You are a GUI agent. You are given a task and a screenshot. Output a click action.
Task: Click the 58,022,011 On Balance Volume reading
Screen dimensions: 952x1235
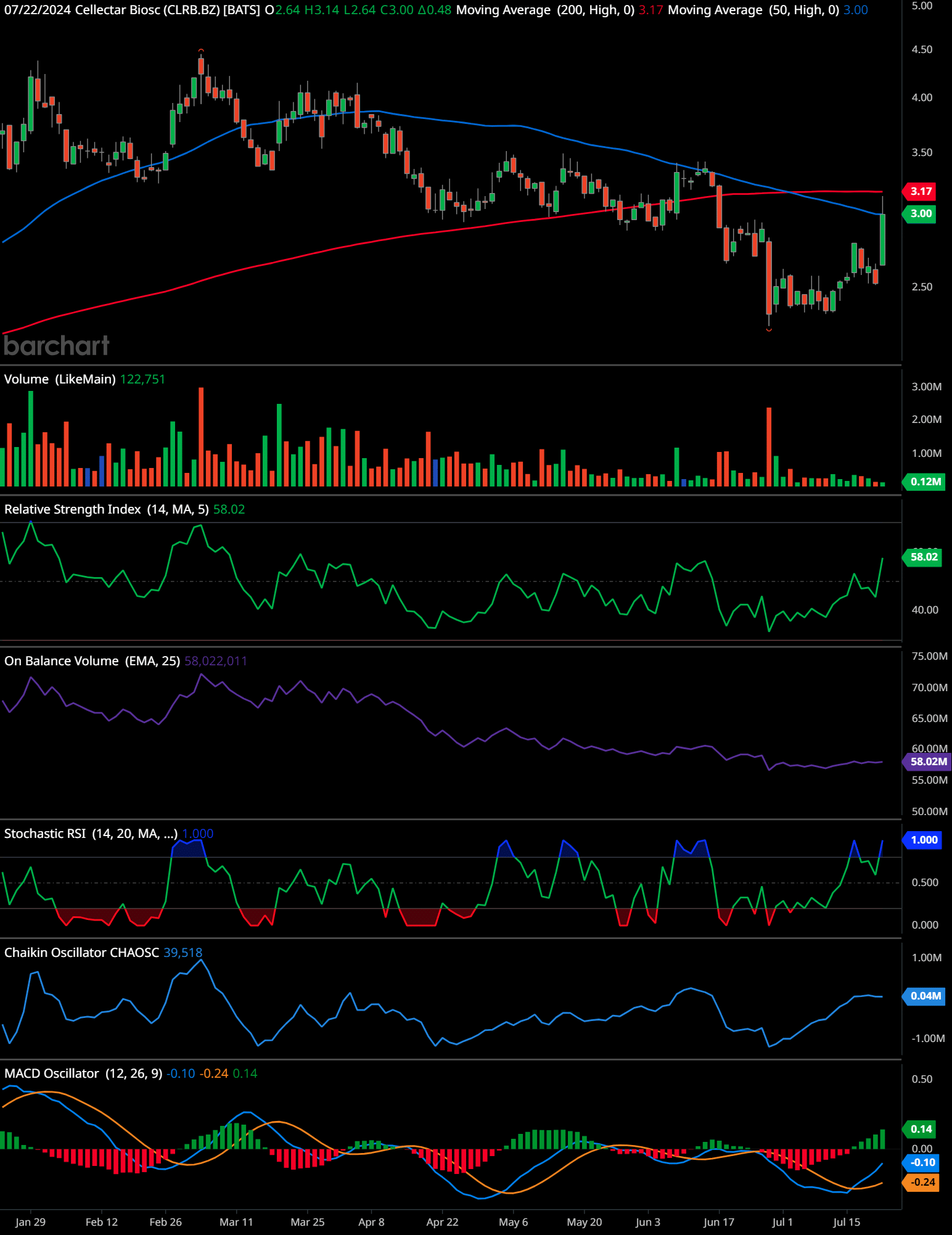215,661
